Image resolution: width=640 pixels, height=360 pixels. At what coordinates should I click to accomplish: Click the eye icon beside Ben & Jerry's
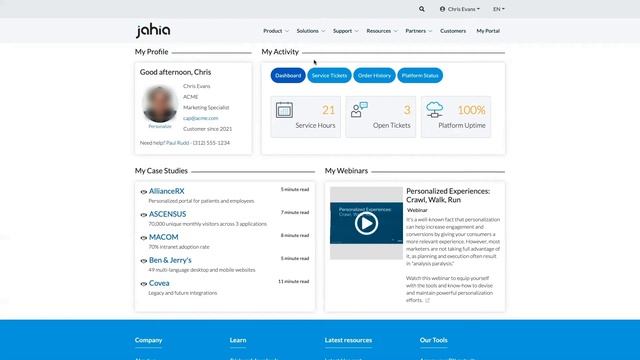pyautogui.click(x=144, y=261)
